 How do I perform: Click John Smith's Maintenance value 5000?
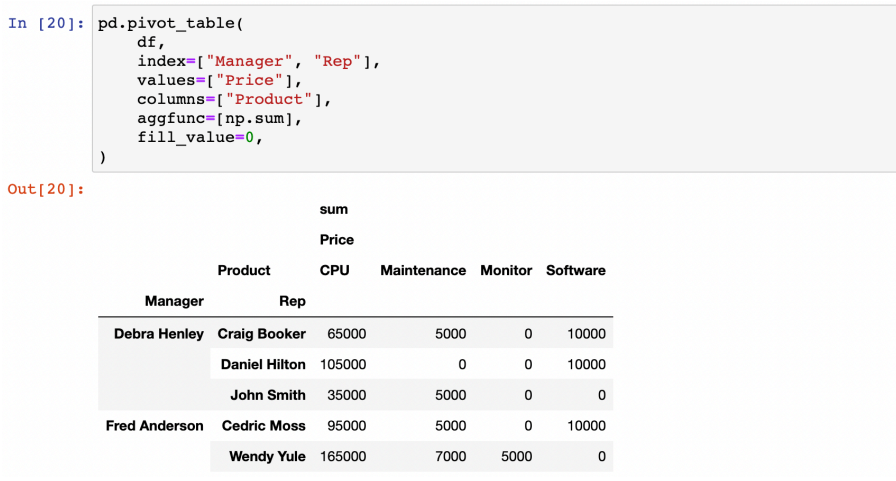(450, 395)
